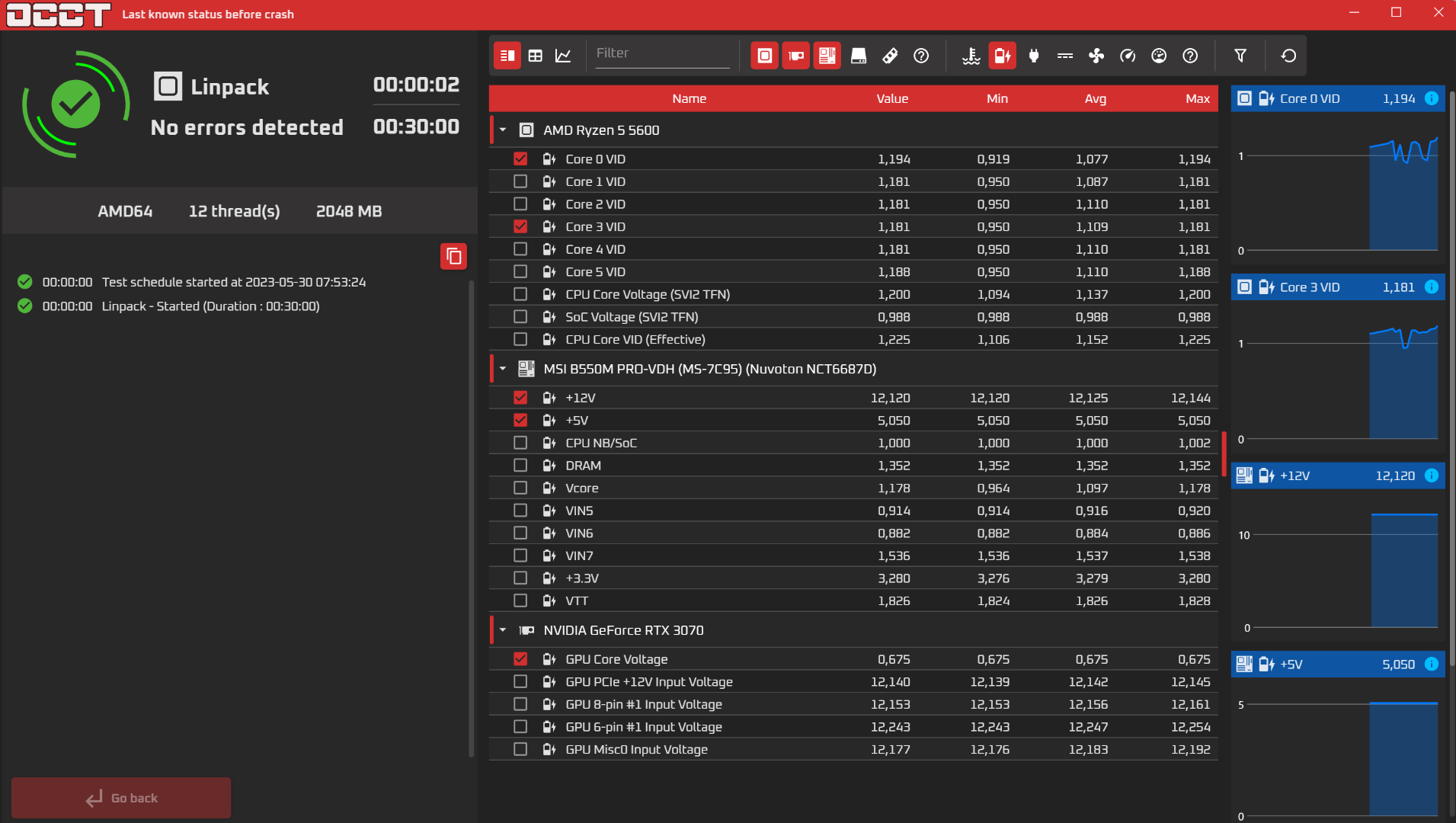Check the CPU NB/SoC checkbox
This screenshot has height=823, width=1456.
(520, 443)
